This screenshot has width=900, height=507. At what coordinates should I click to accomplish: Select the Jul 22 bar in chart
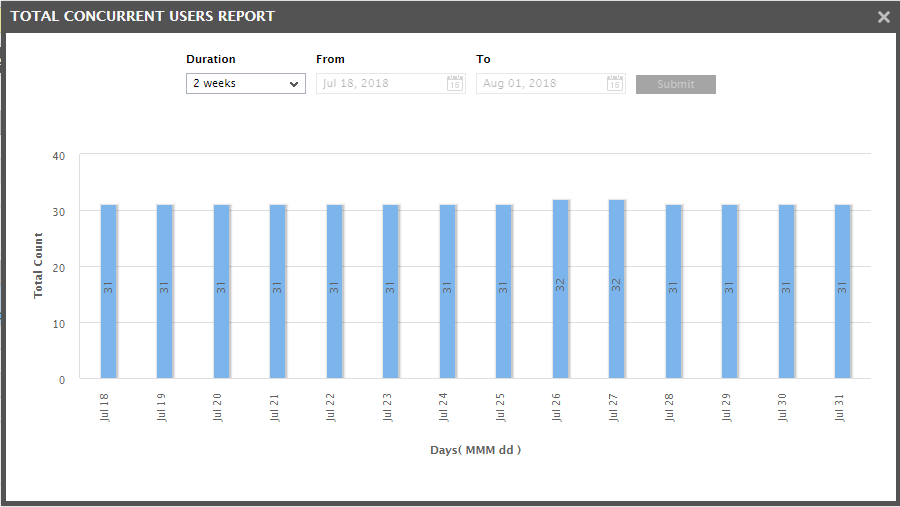(x=335, y=292)
